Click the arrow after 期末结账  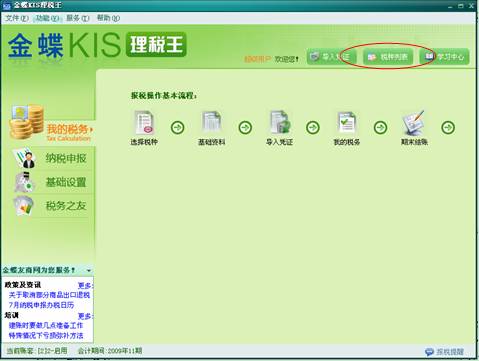click(448, 127)
